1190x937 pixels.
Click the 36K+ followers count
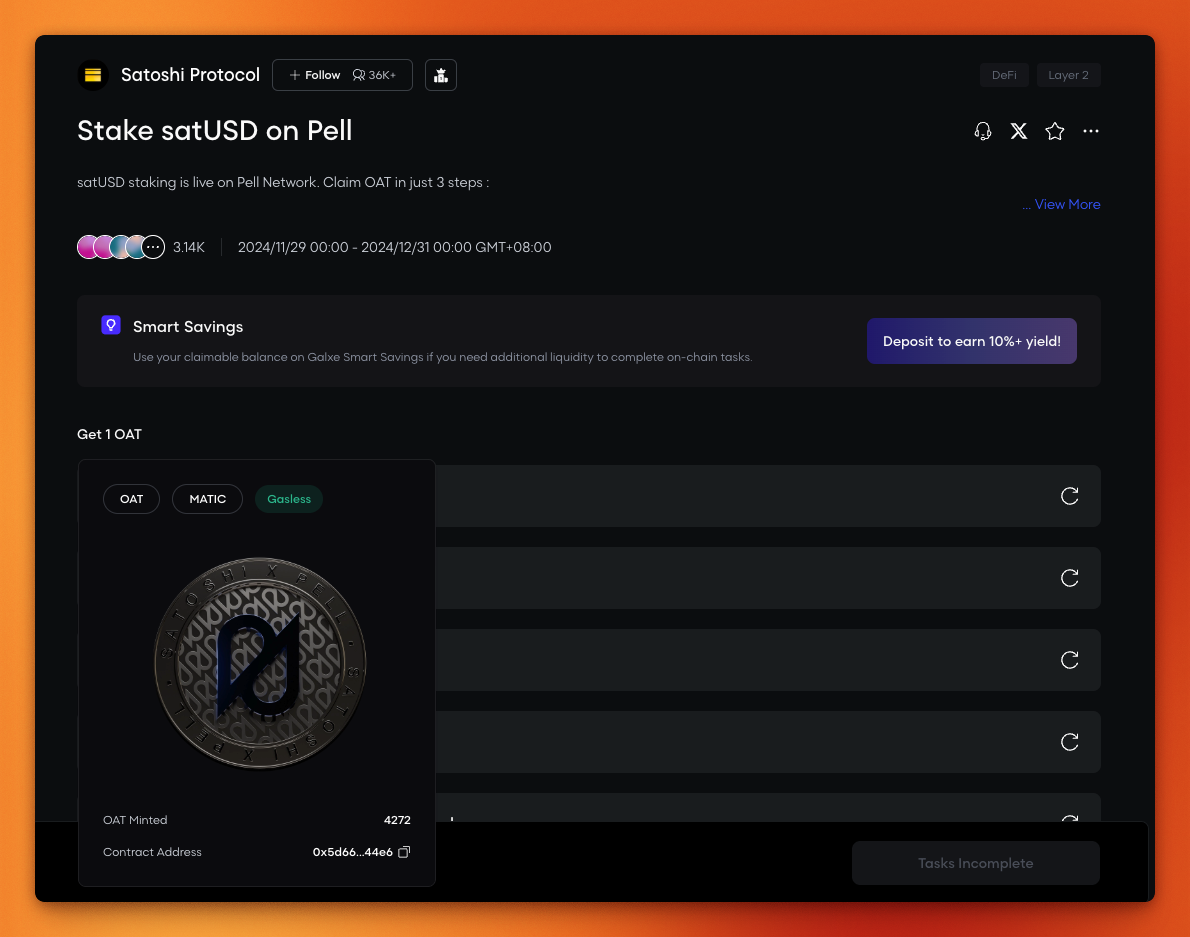(x=375, y=75)
